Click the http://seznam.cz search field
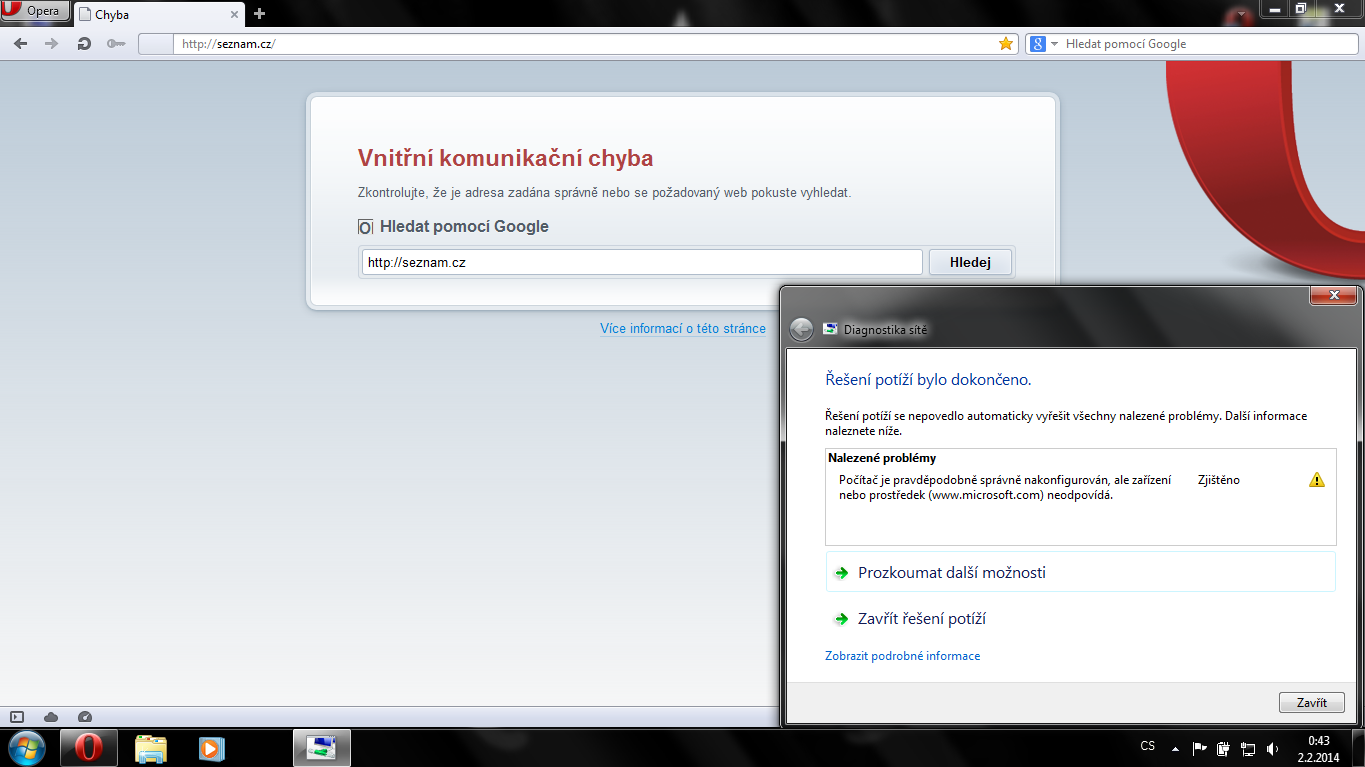1365x767 pixels. pos(642,262)
